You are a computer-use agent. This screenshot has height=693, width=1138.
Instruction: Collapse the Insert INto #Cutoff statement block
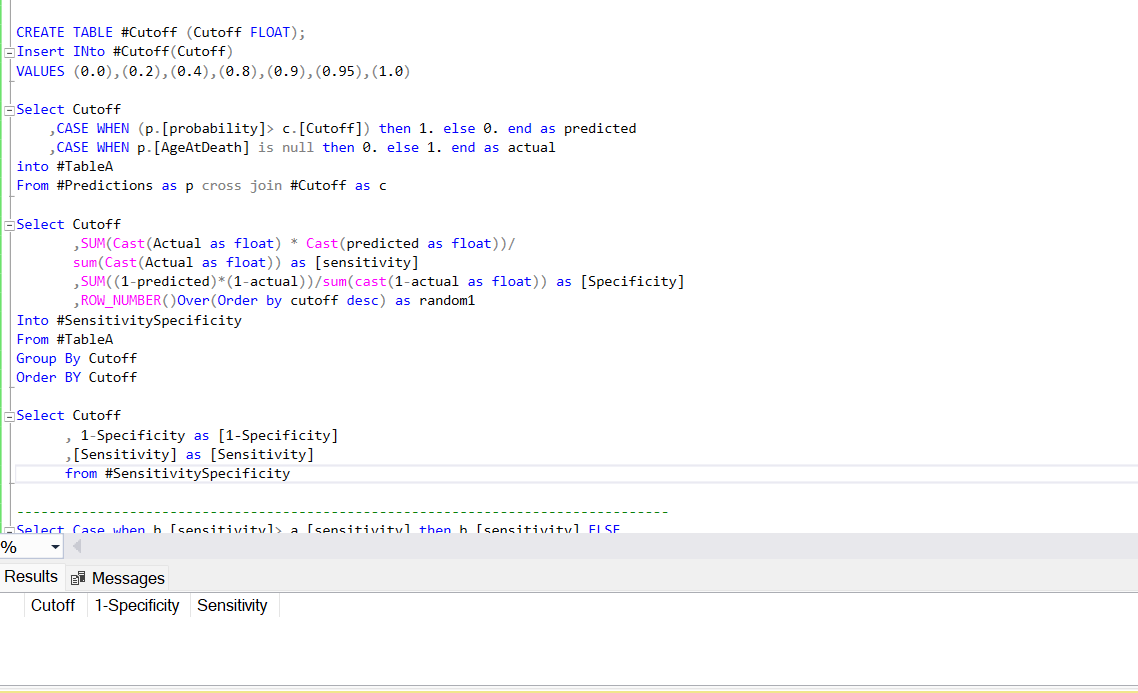pos(8,51)
